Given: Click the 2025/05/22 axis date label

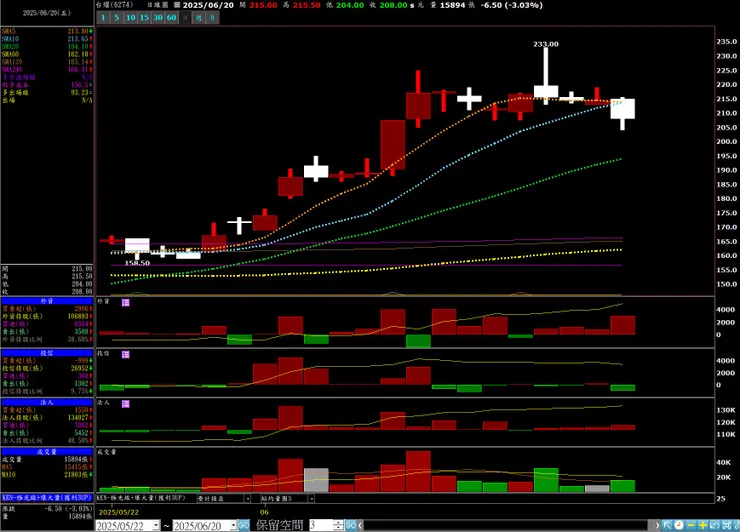Looking at the screenshot, I should point(119,512).
